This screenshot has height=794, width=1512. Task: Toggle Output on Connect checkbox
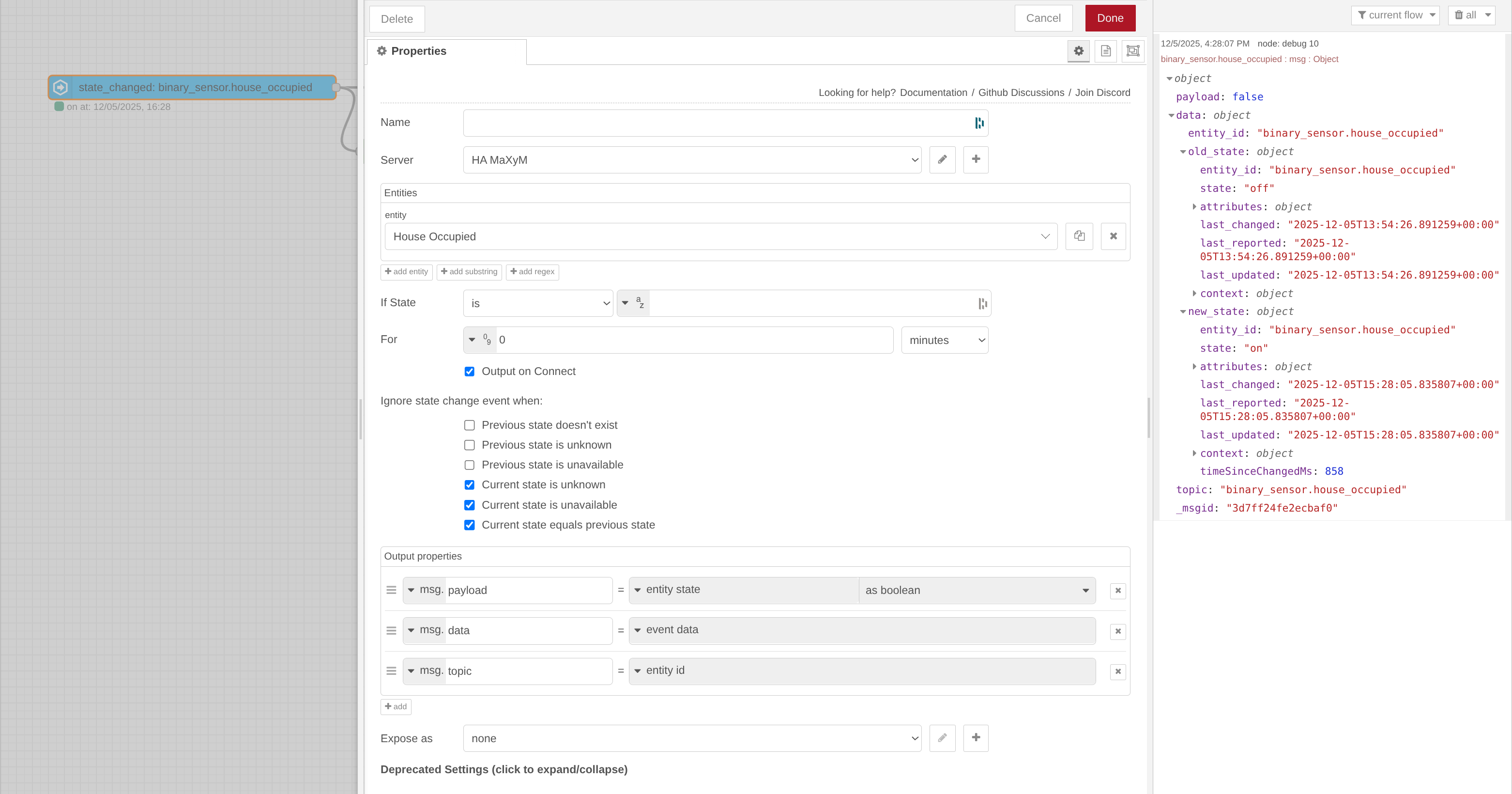point(470,372)
